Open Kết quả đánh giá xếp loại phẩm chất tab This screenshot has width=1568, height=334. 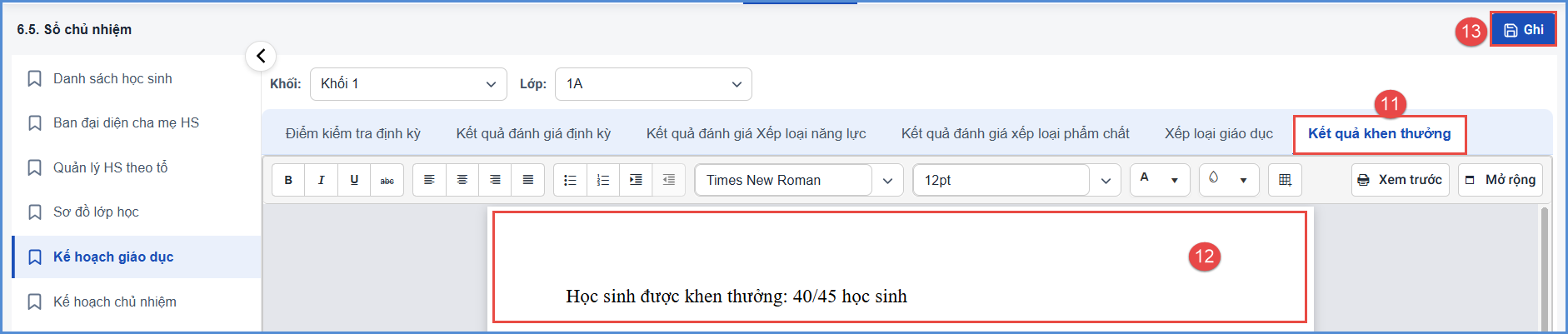(x=1015, y=133)
